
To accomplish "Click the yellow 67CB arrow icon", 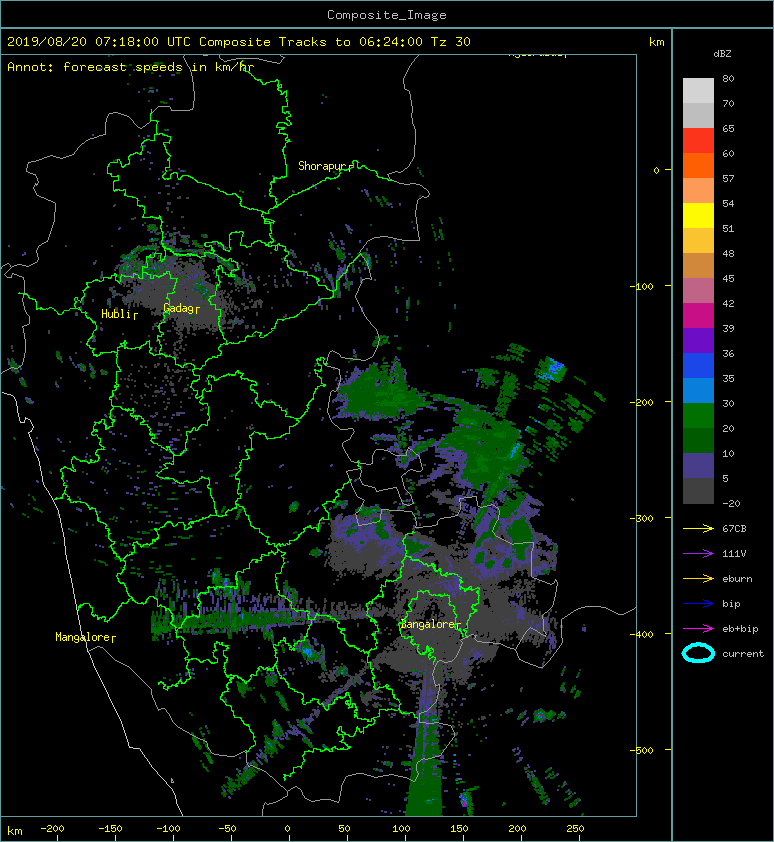I will (x=698, y=528).
